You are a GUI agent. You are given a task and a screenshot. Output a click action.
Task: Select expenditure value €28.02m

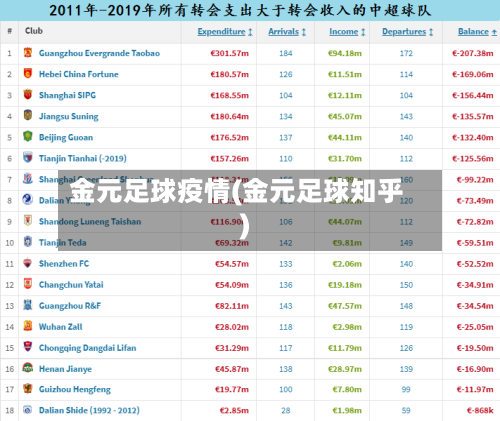pos(232,327)
